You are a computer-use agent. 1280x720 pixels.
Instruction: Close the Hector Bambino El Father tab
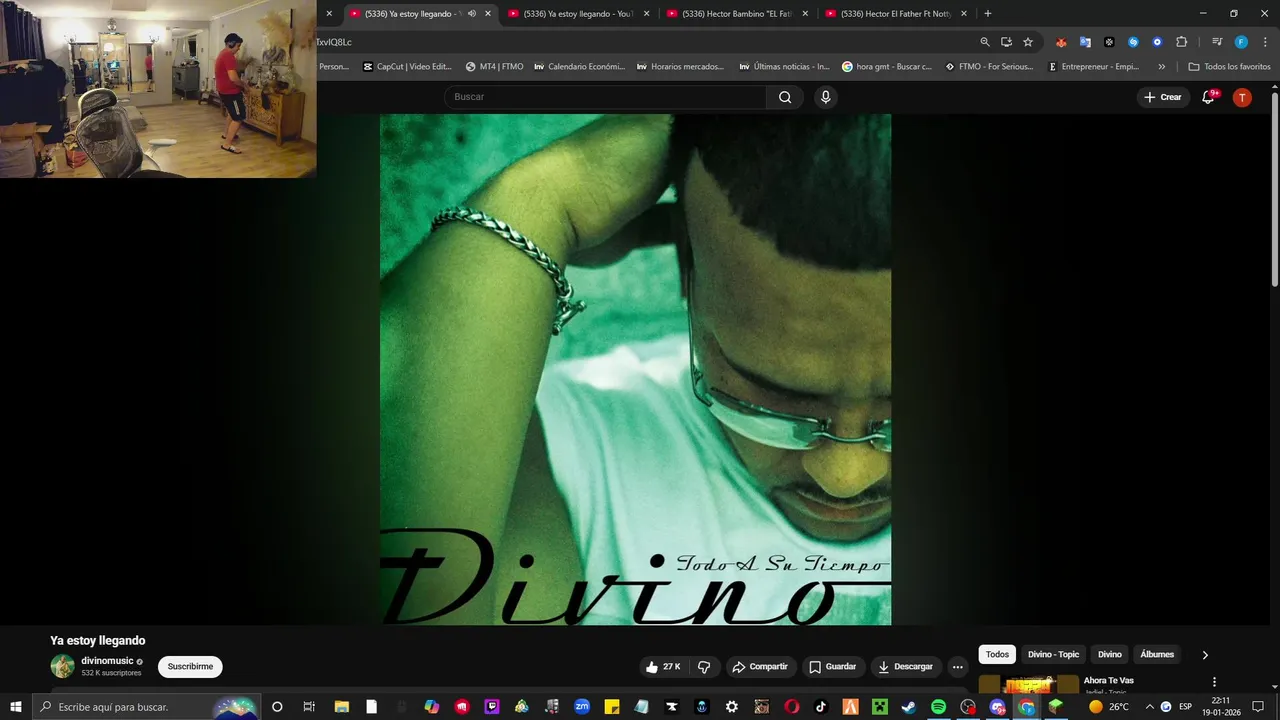coord(805,13)
